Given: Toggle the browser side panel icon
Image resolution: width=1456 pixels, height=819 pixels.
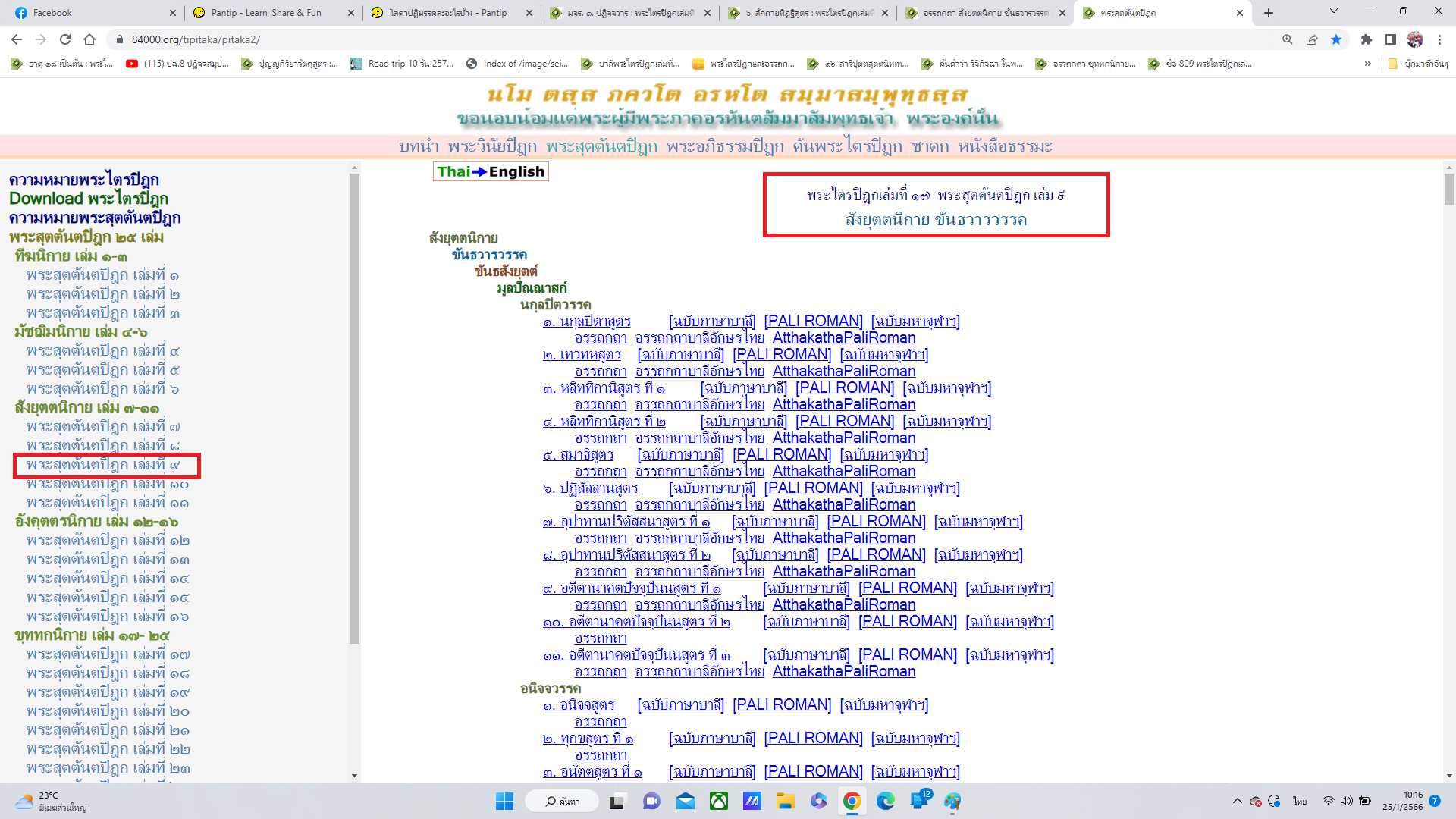Looking at the screenshot, I should pos(1391,39).
